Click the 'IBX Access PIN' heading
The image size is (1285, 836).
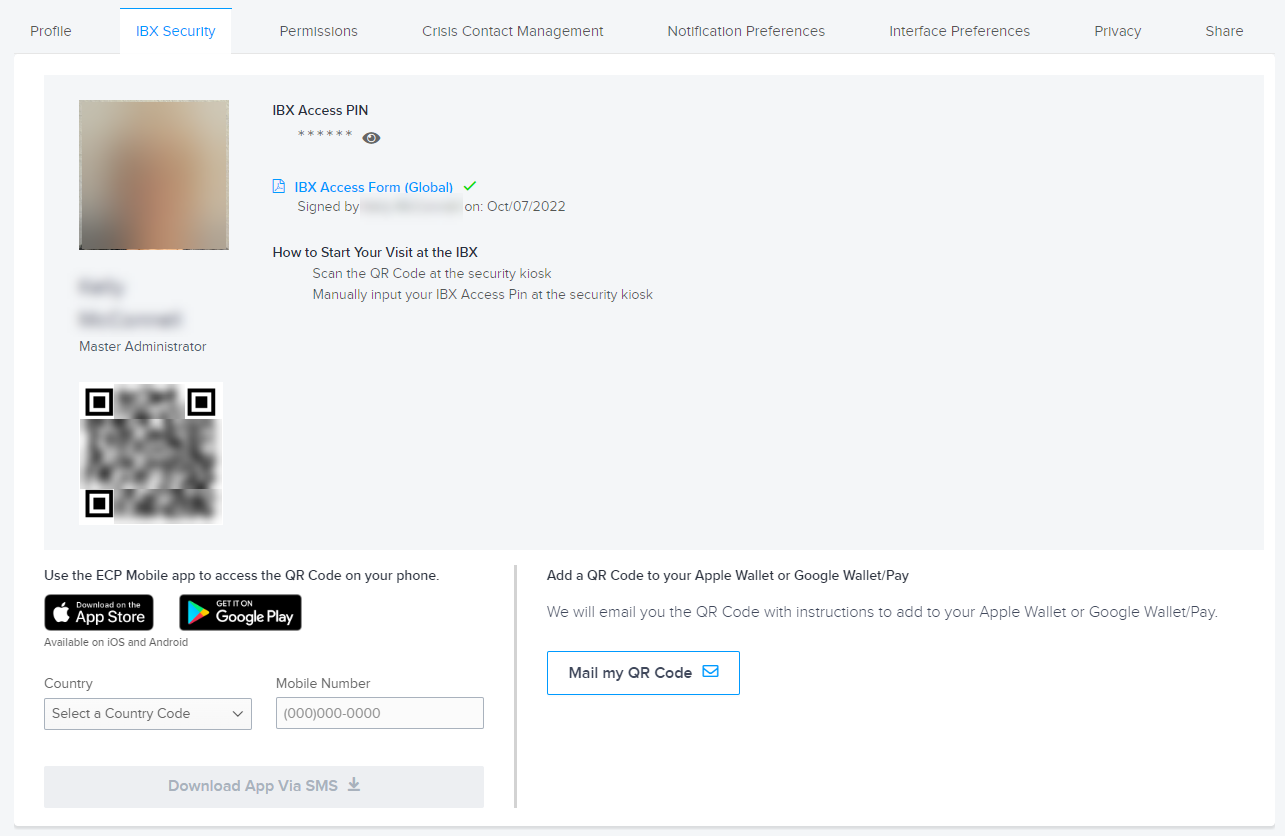[320, 110]
